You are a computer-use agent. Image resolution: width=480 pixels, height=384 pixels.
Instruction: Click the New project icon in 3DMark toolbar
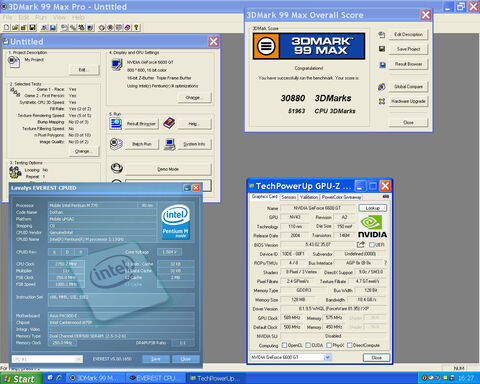click(x=6, y=27)
